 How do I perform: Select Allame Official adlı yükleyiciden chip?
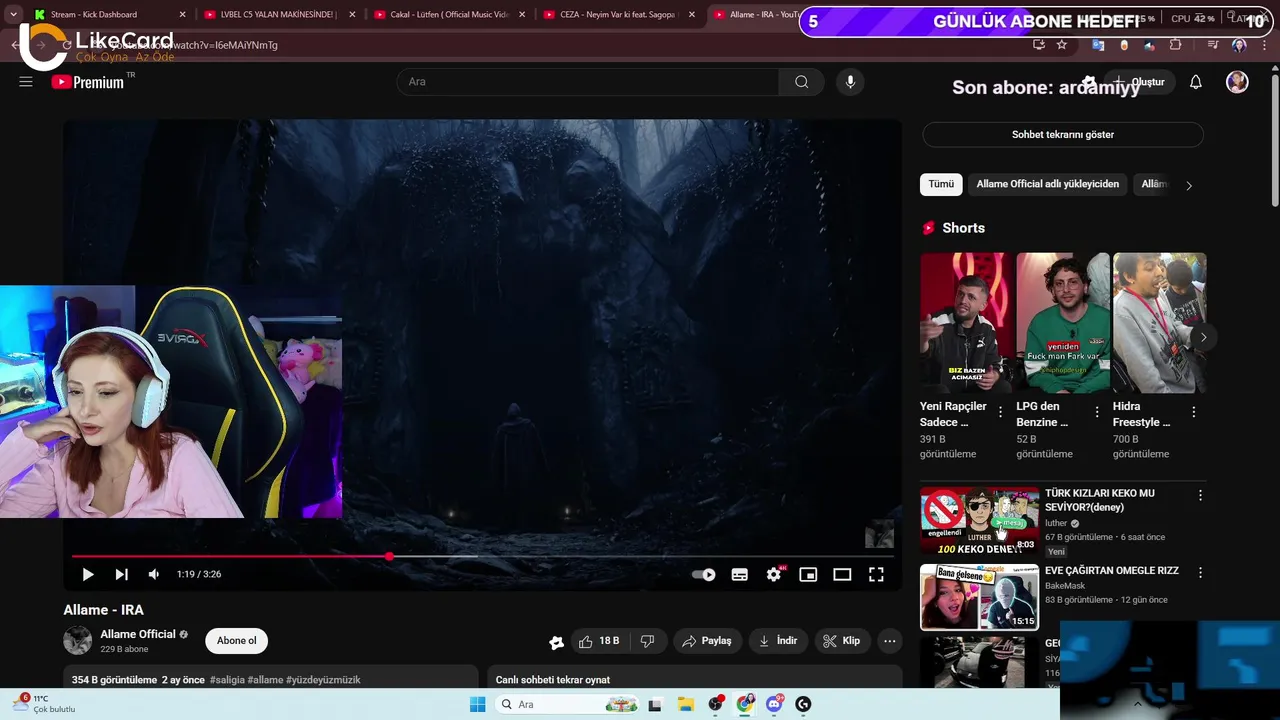(x=1048, y=184)
